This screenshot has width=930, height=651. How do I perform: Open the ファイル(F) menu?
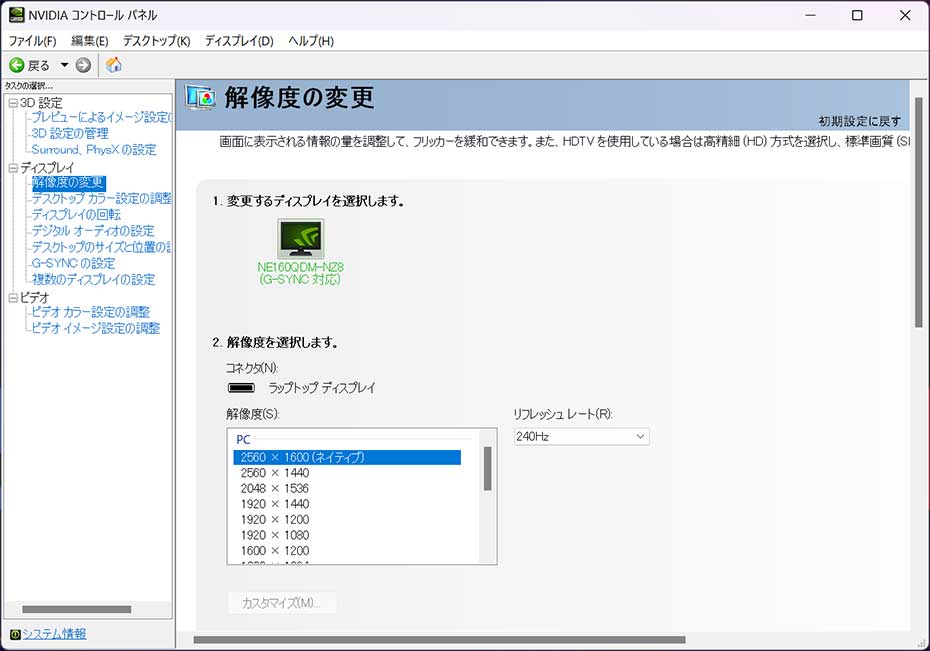coord(32,41)
